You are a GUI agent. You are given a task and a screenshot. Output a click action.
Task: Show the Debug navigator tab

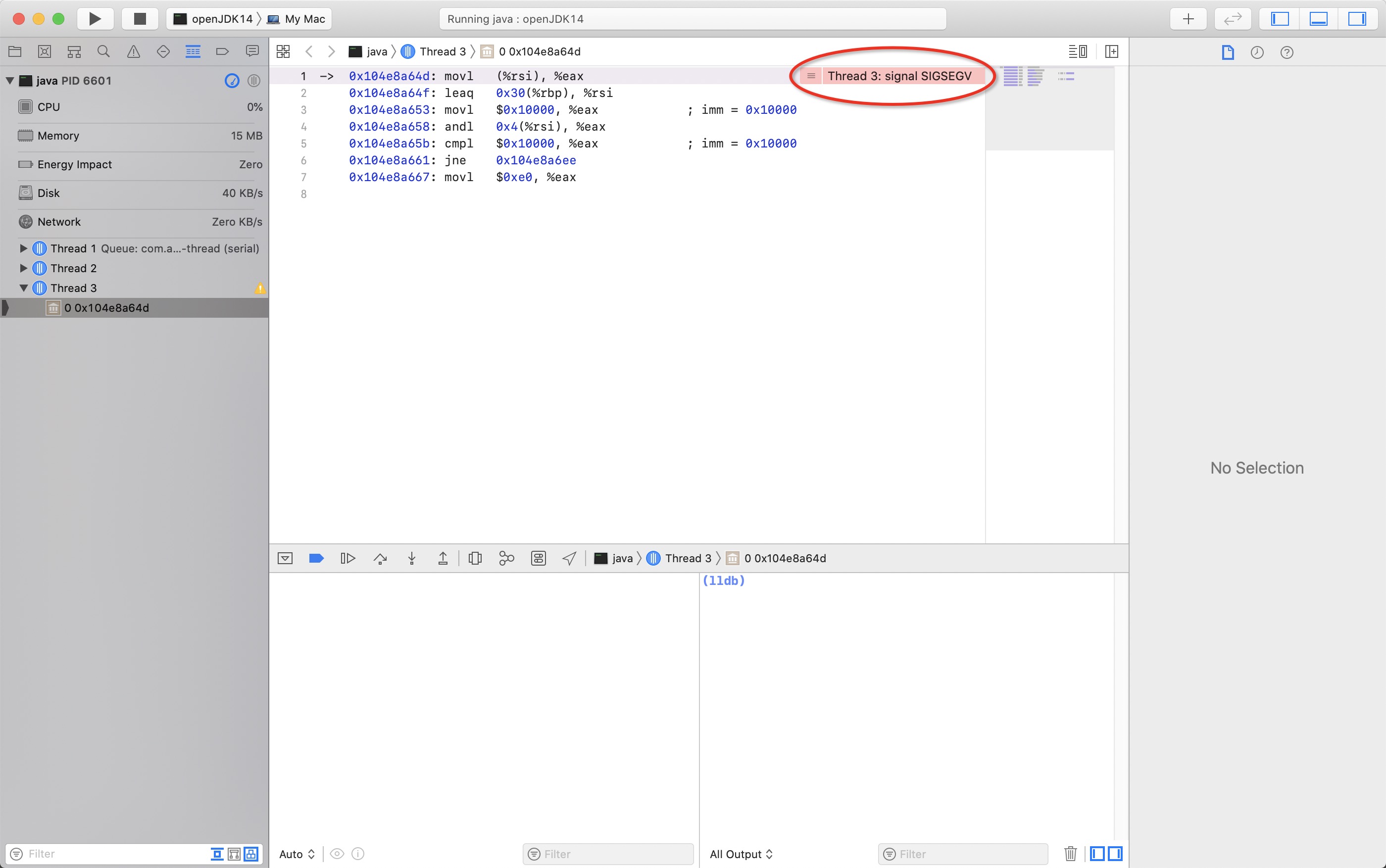pyautogui.click(x=193, y=51)
